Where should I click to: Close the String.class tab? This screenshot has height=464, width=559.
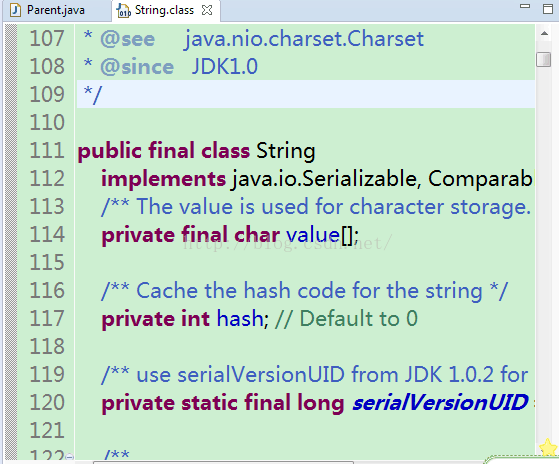(x=207, y=10)
